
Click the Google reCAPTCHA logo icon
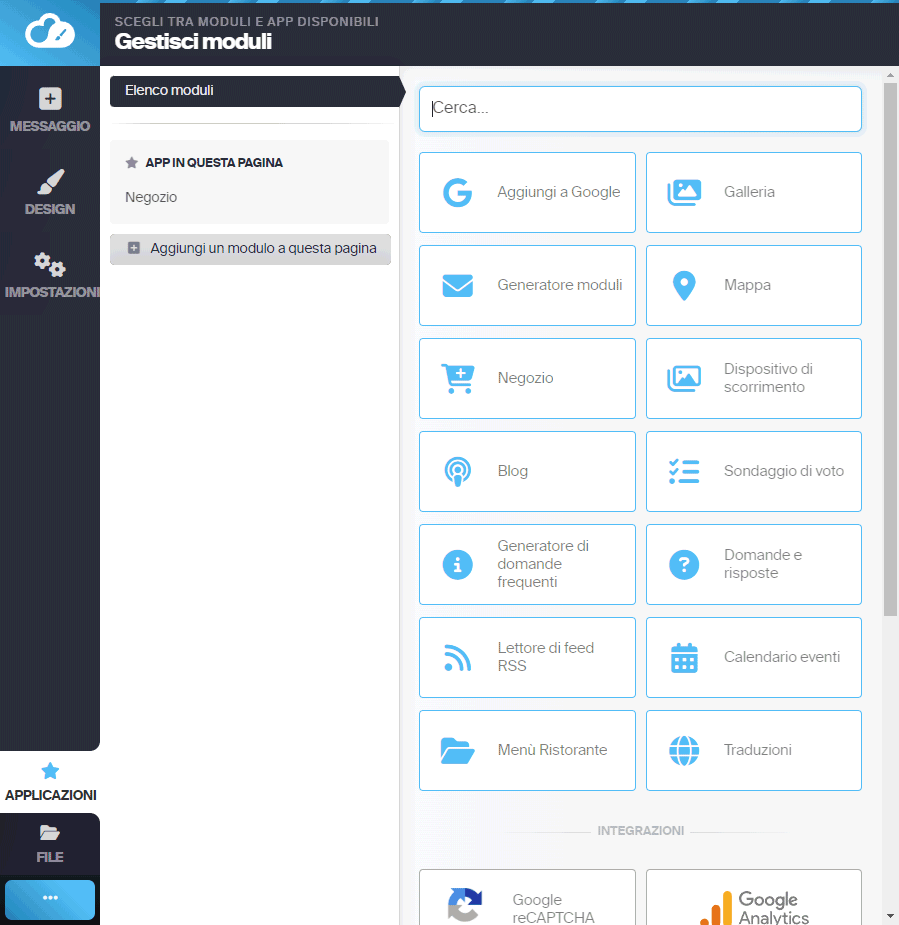pos(465,905)
